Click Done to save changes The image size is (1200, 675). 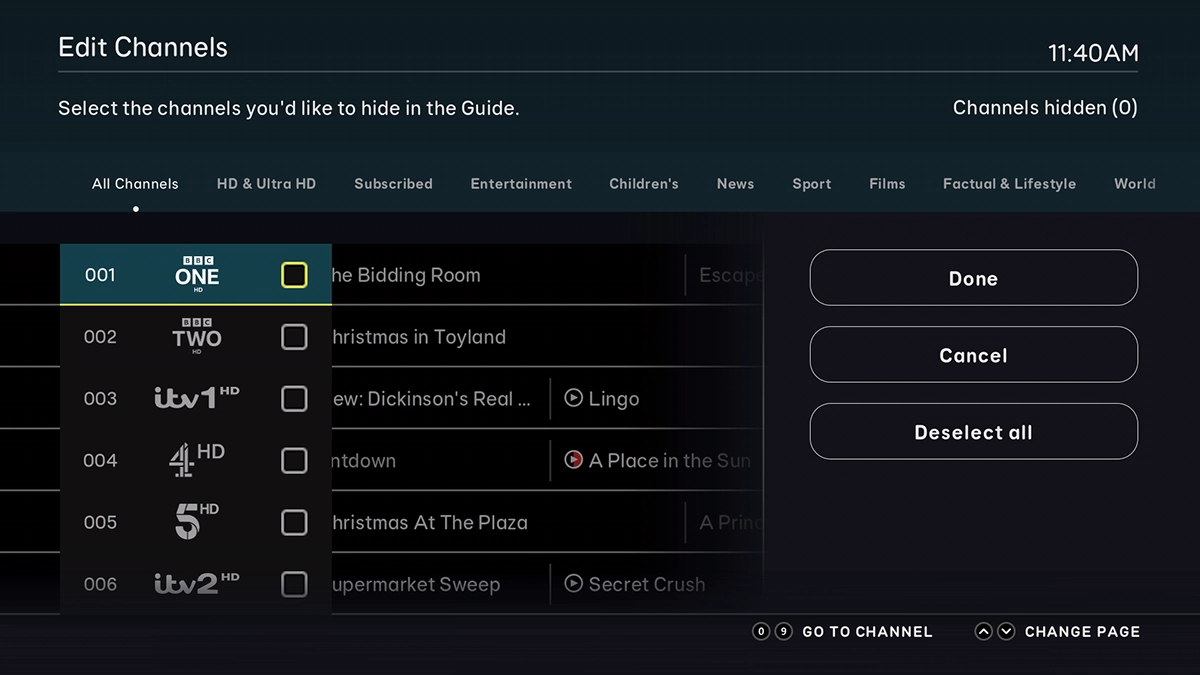pos(972,278)
